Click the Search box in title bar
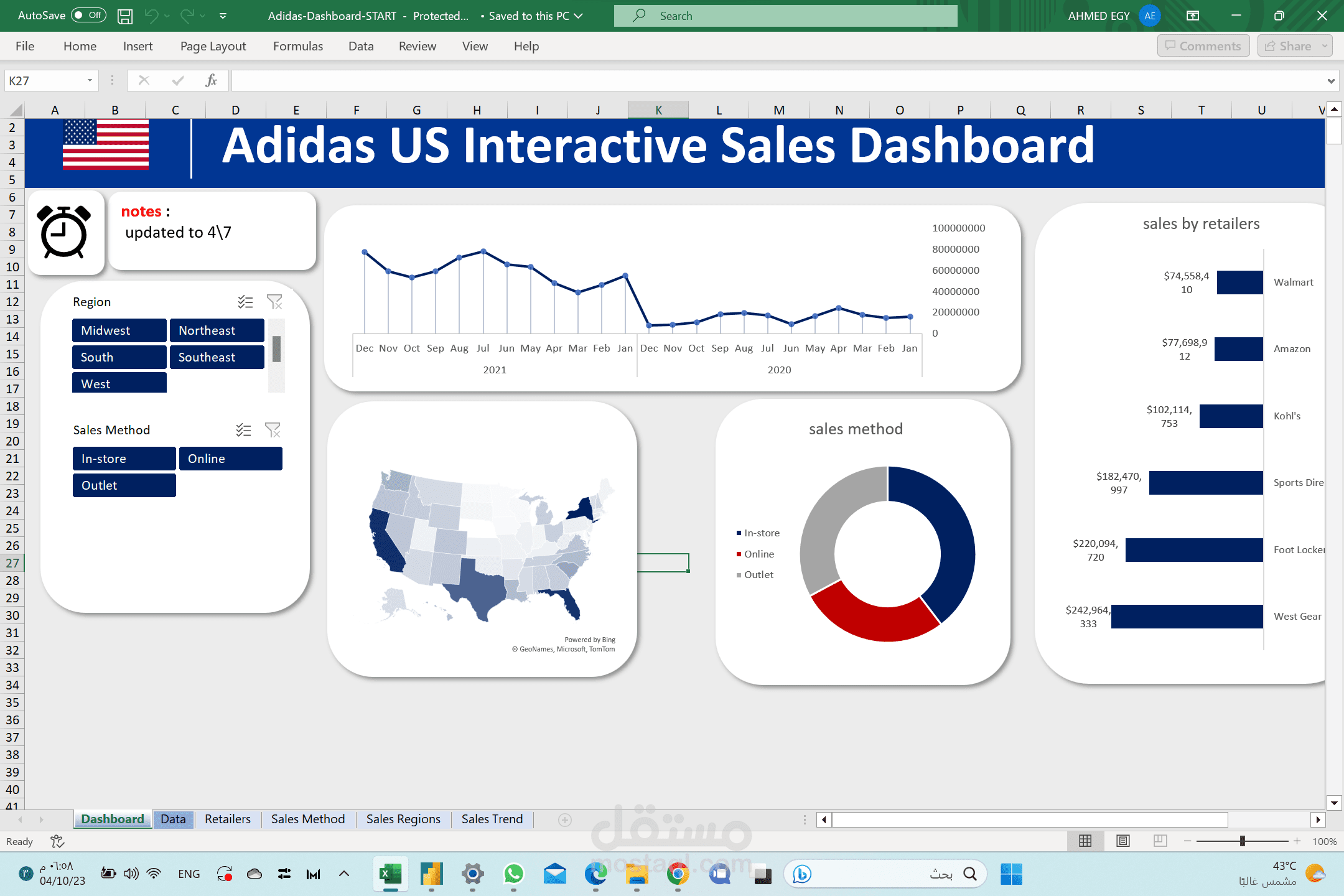The height and width of the screenshot is (896, 1344). tap(785, 16)
